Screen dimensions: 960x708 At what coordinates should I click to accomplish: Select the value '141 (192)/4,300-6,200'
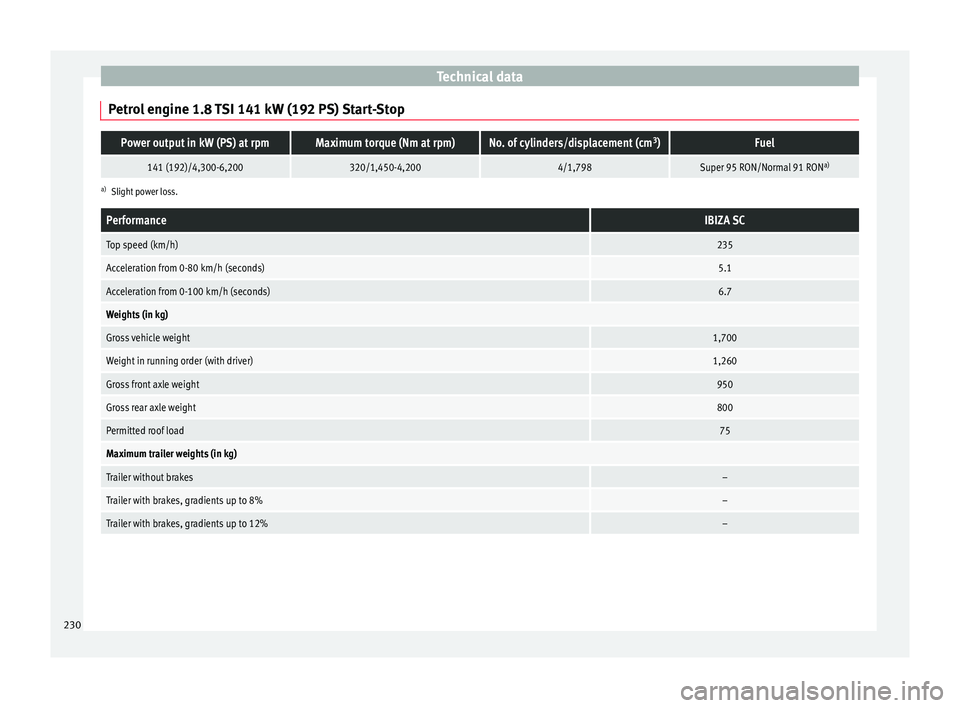195,167
